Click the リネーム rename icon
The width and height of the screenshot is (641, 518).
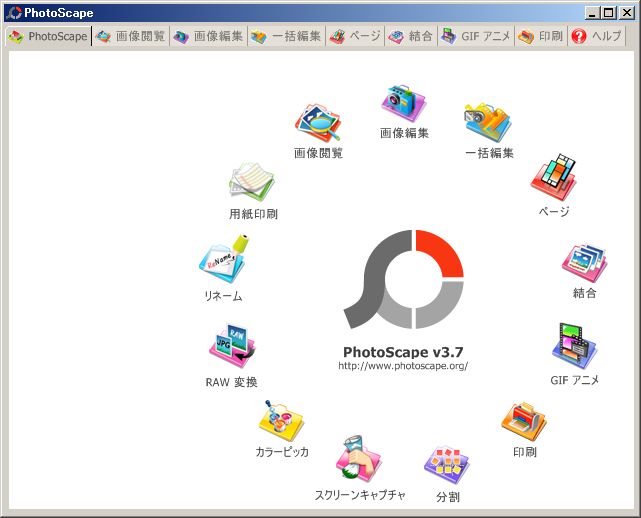point(222,262)
